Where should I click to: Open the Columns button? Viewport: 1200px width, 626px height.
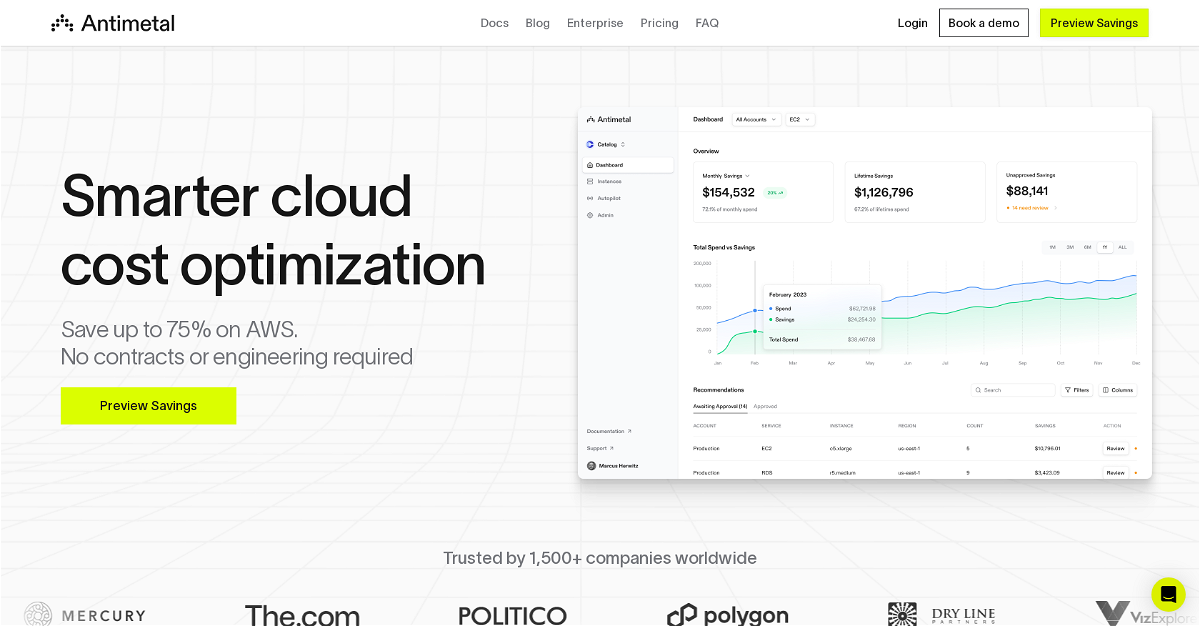(x=1118, y=390)
